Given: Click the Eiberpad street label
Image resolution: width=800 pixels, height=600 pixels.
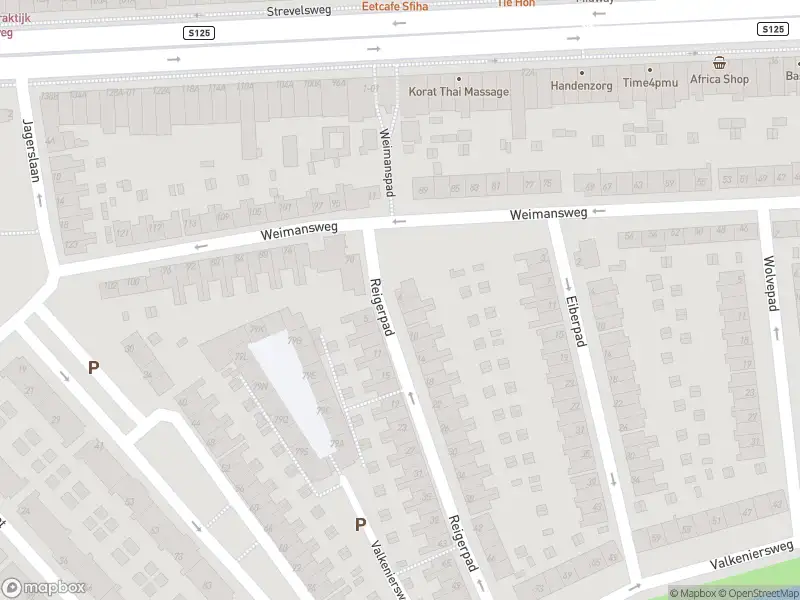Looking at the screenshot, I should point(573,318).
